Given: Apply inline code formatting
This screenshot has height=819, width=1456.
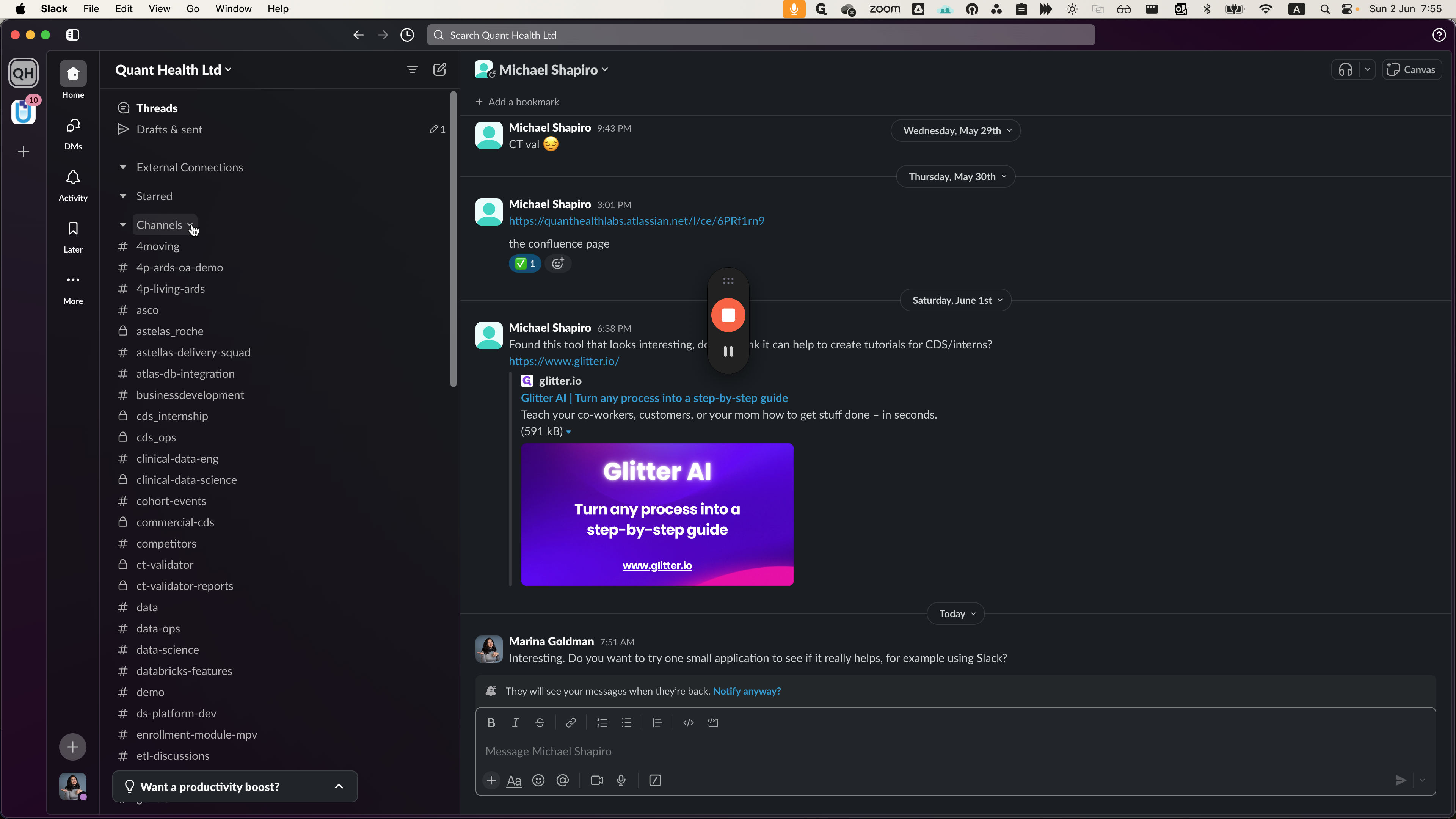Looking at the screenshot, I should (x=689, y=723).
